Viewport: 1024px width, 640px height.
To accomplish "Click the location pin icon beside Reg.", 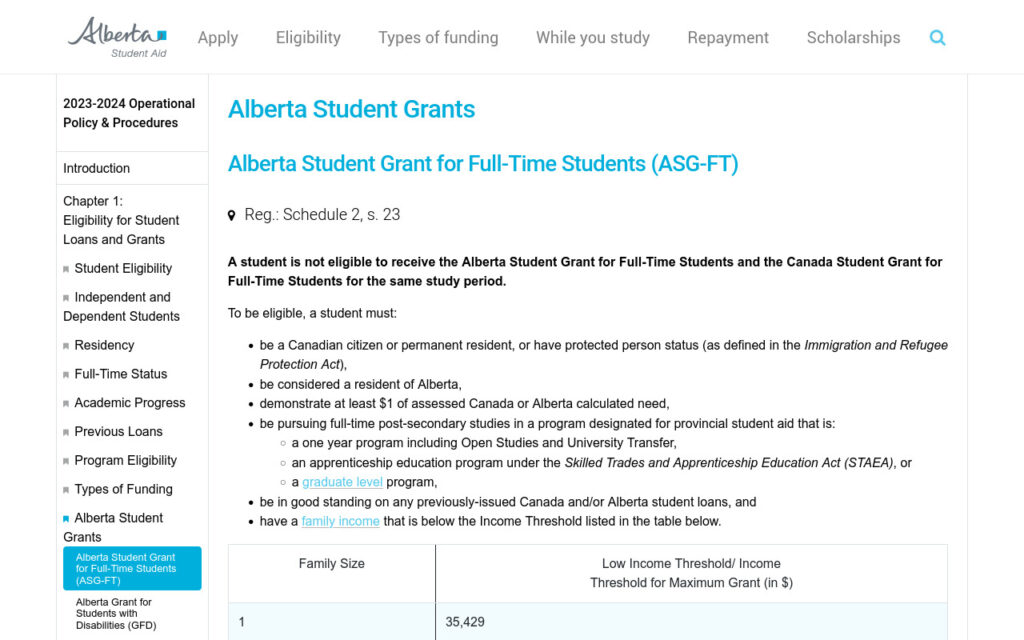I will click(232, 215).
